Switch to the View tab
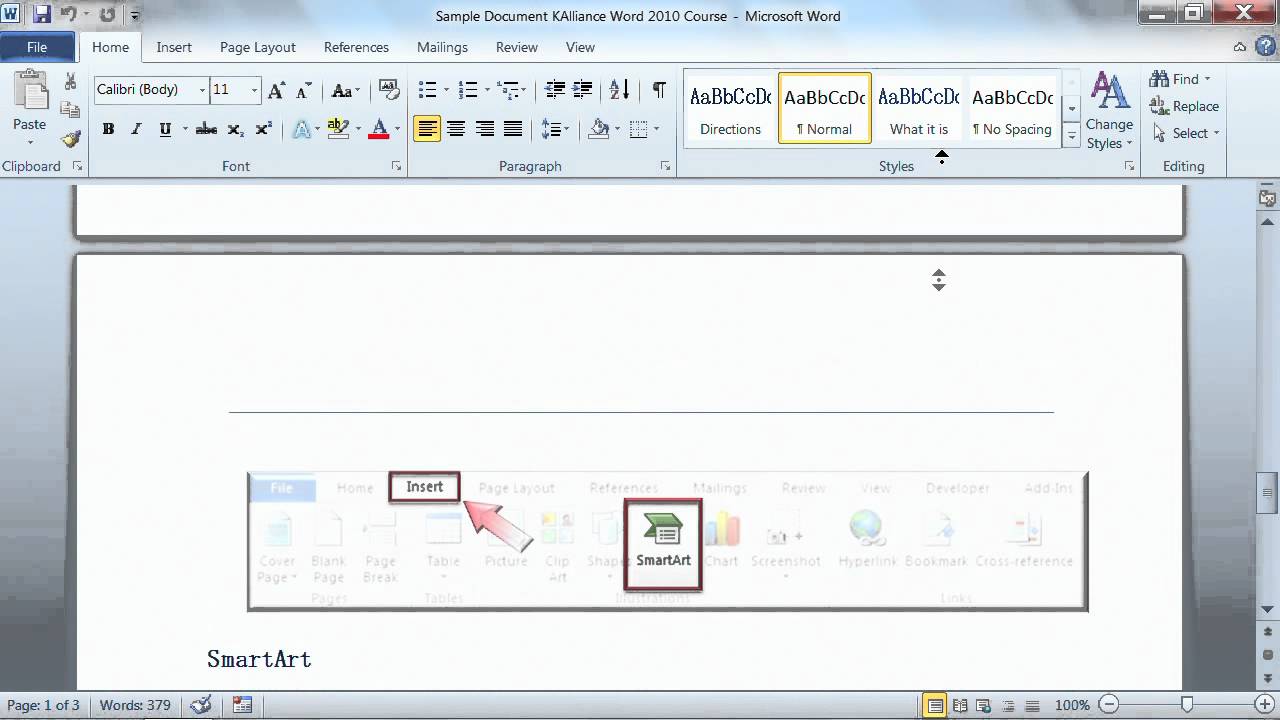 (x=580, y=47)
